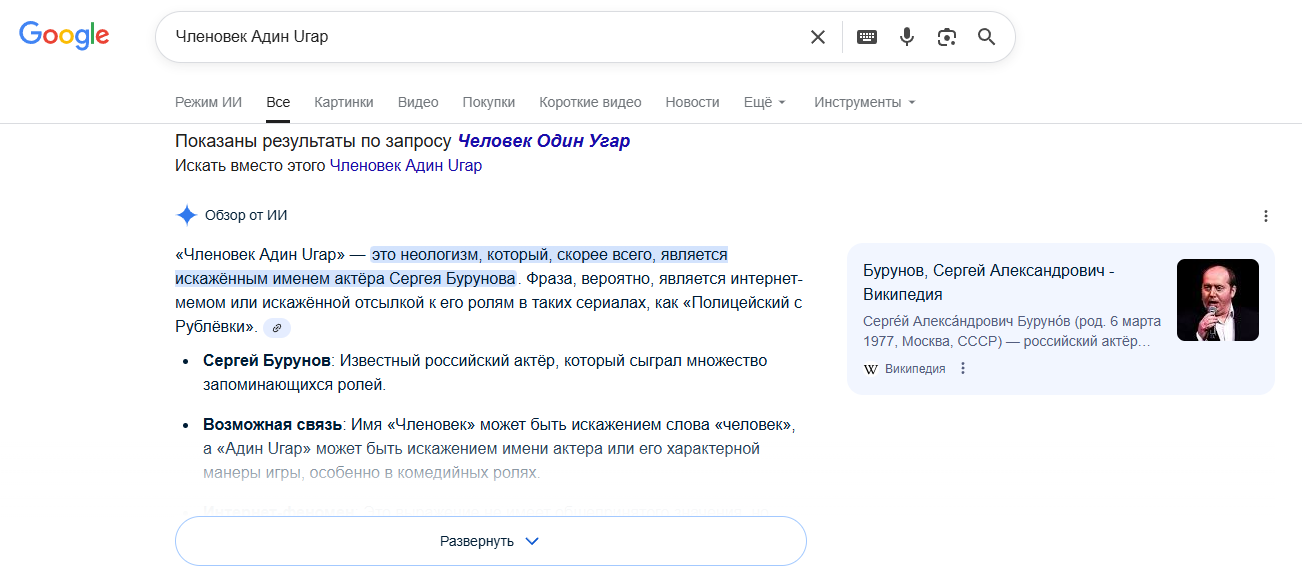This screenshot has width=1302, height=583.
Task: Expand the AI overview with Развернуть
Action: pyautogui.click(x=490, y=541)
